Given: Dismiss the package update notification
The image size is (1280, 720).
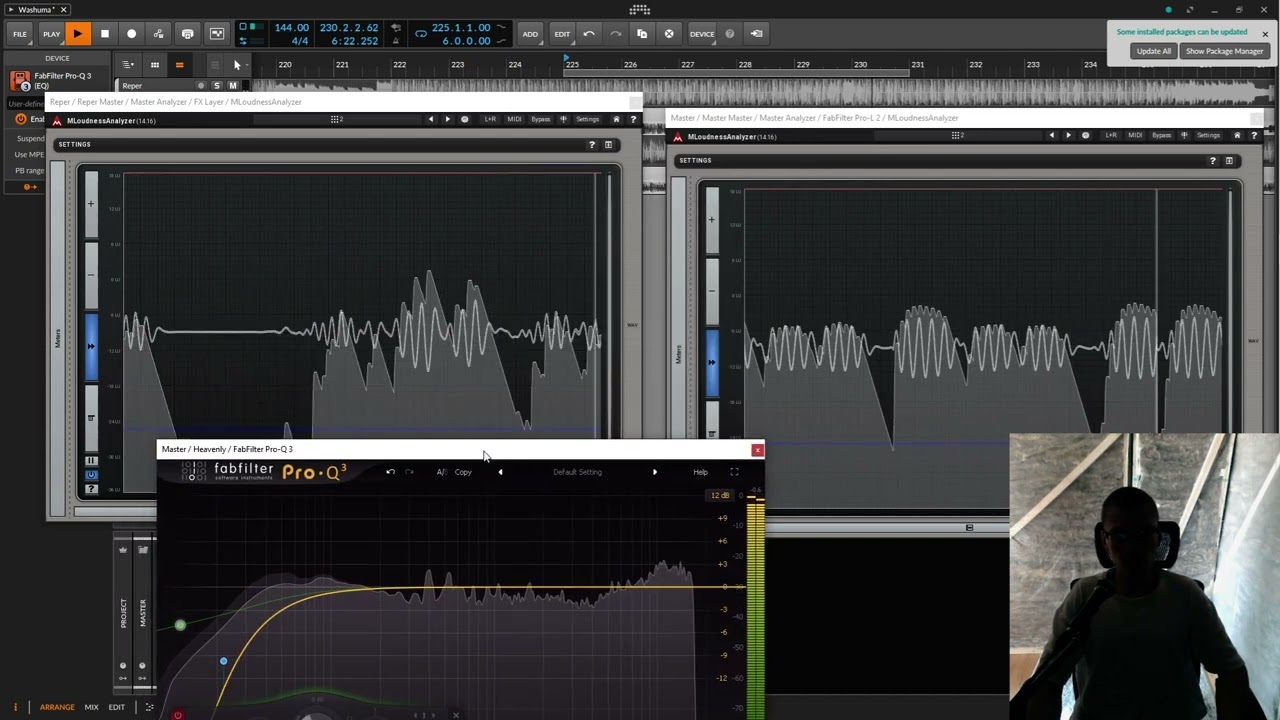Looking at the screenshot, I should click(1264, 34).
